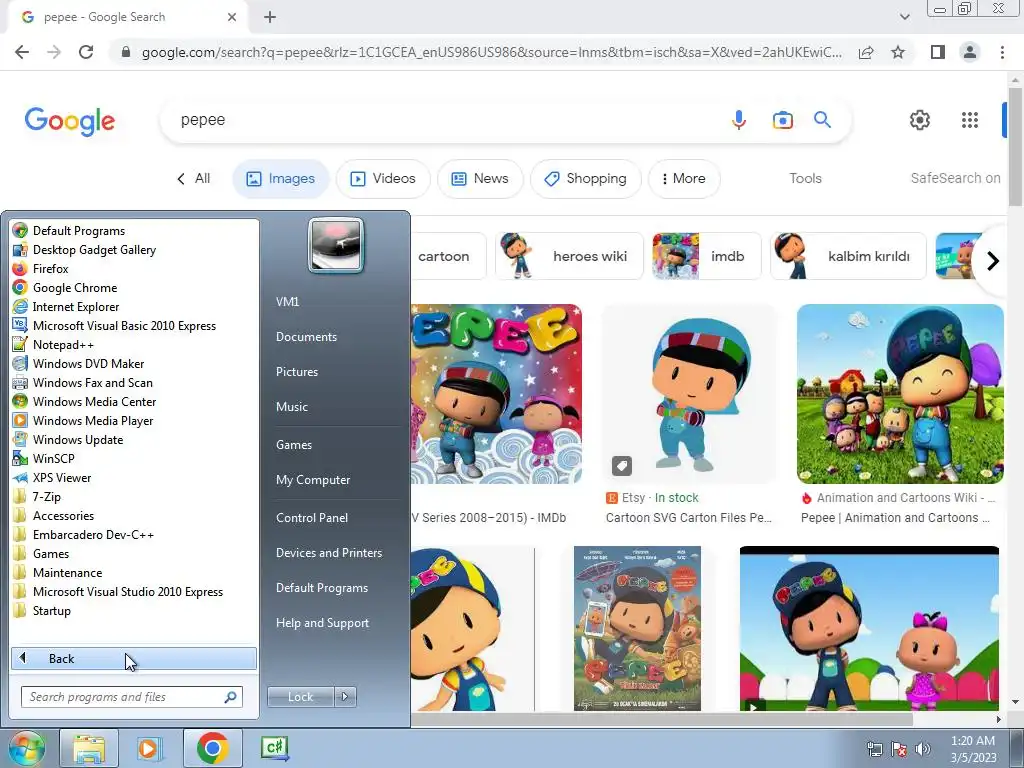Launch Windows DVD Maker
1024x768 pixels.
click(x=78, y=363)
